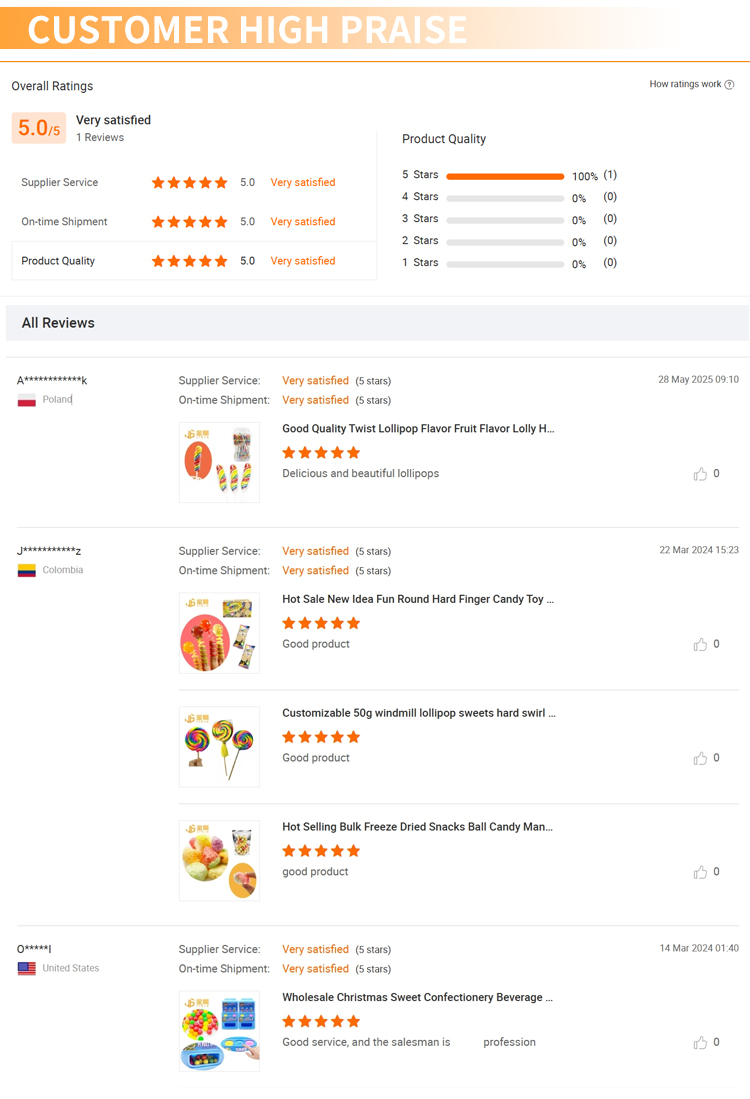Open the Twist Lollipop product link
This screenshot has height=1099, width=750.
(418, 429)
